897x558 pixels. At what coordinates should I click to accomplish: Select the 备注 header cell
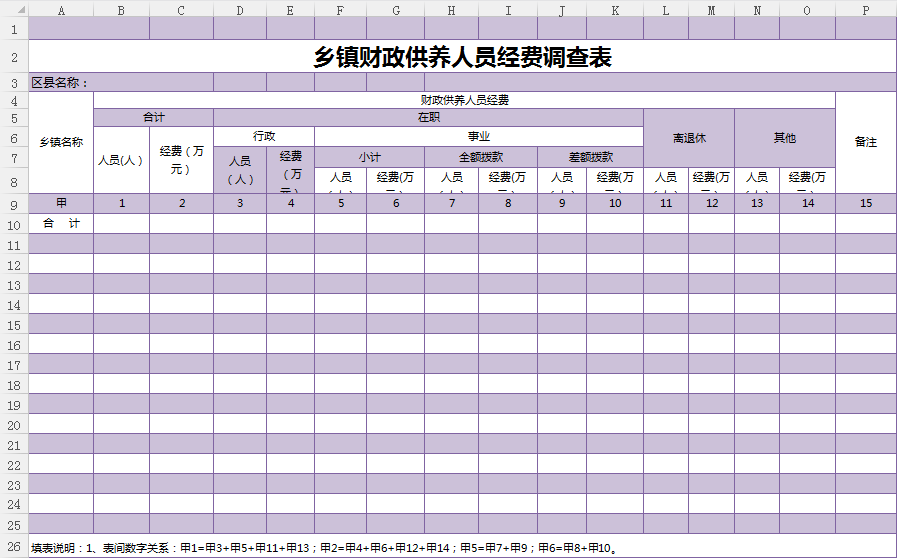pos(865,142)
